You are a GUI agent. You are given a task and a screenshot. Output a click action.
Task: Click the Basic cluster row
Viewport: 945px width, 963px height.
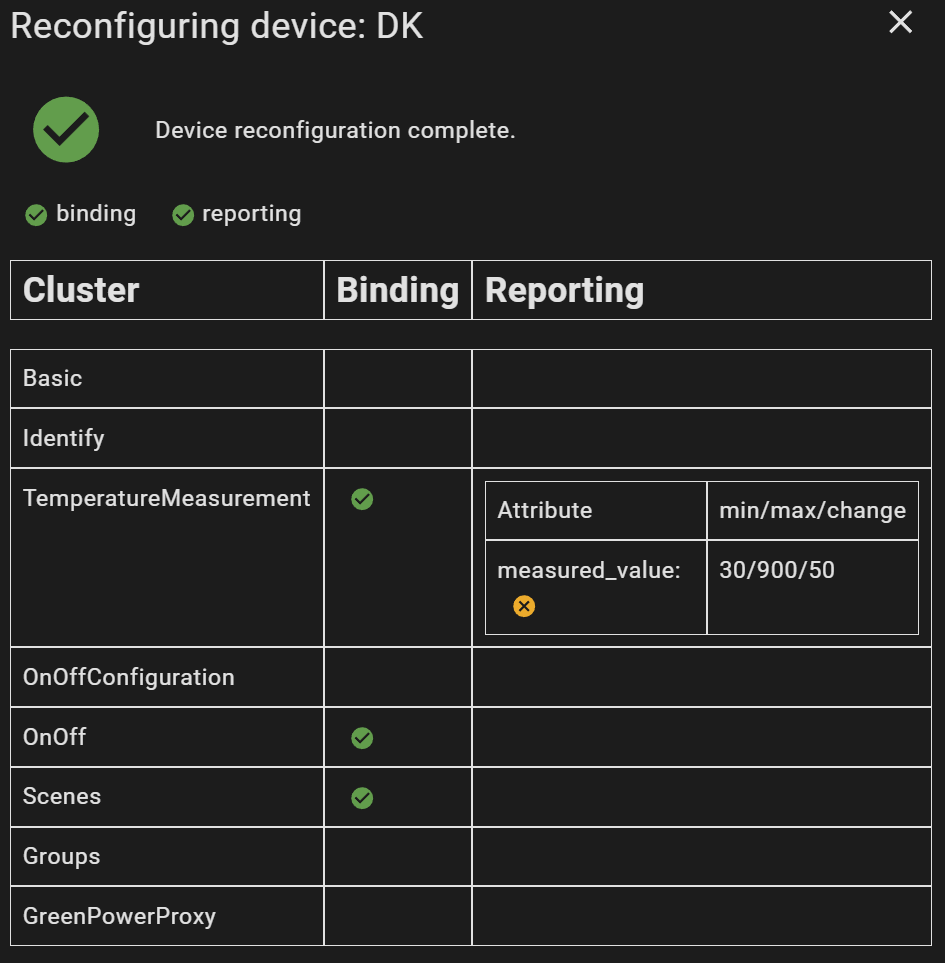[53, 378]
